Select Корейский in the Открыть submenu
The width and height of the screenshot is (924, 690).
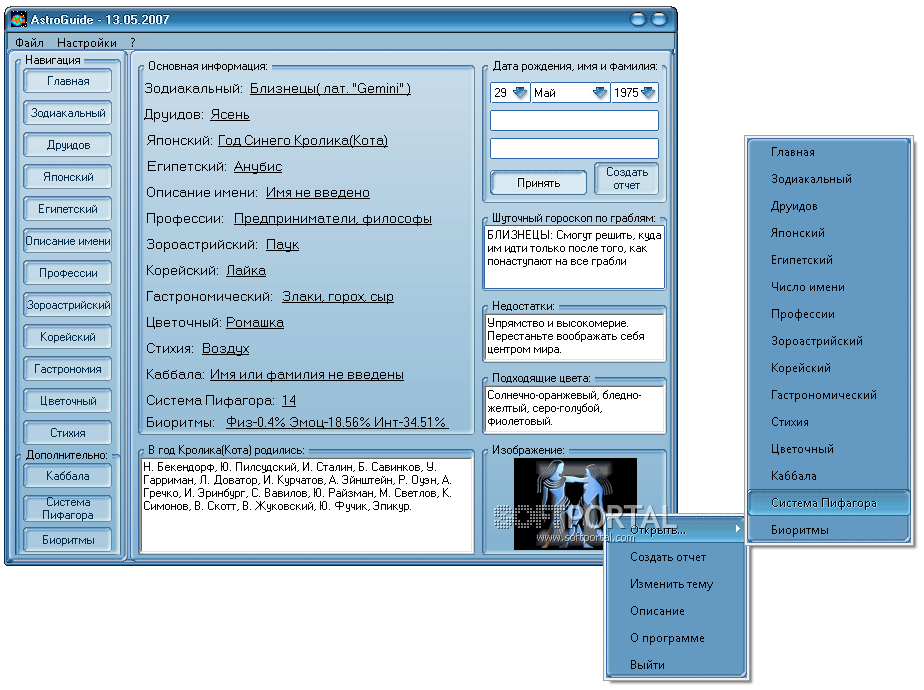829,368
